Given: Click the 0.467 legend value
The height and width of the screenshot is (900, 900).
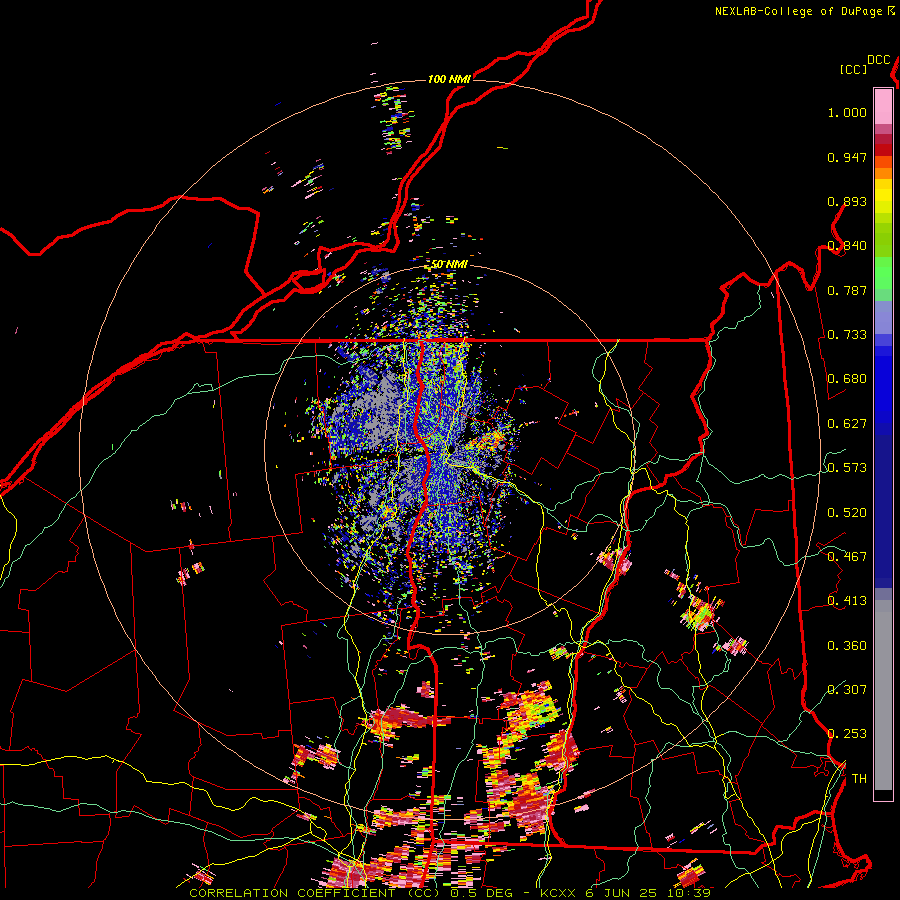Looking at the screenshot, I should tap(847, 557).
